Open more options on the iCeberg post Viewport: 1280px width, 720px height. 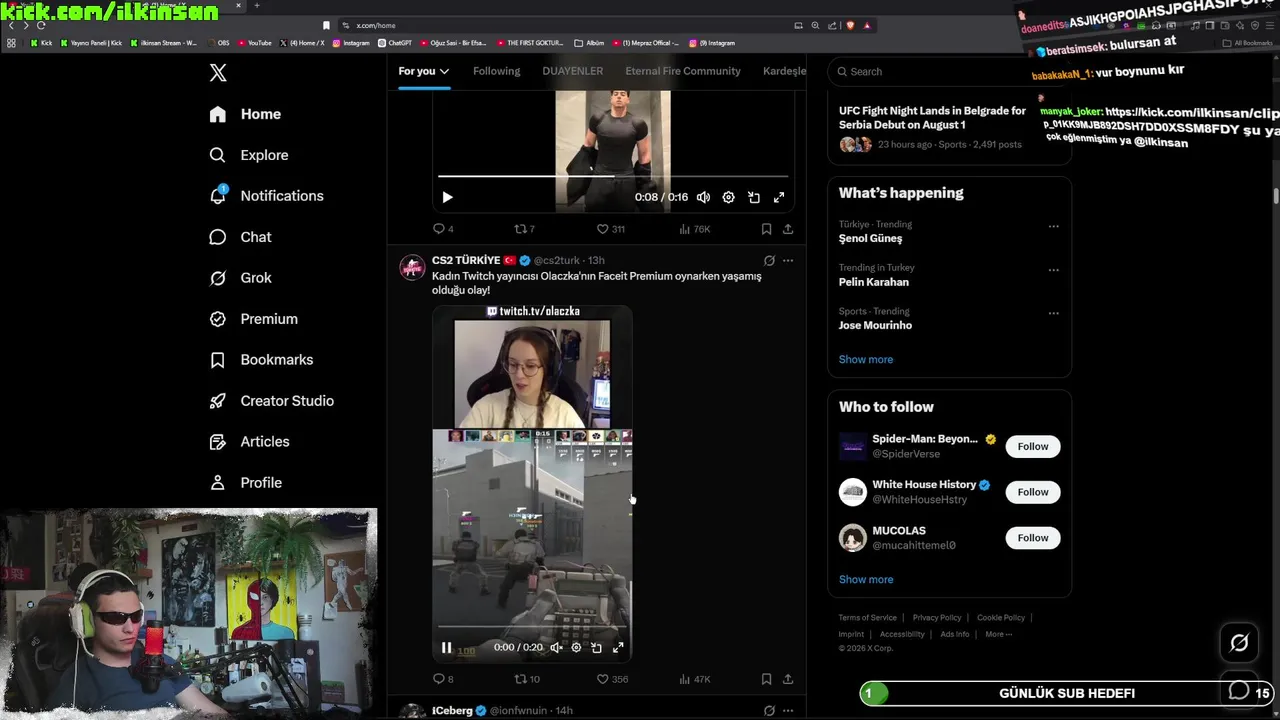coord(788,710)
